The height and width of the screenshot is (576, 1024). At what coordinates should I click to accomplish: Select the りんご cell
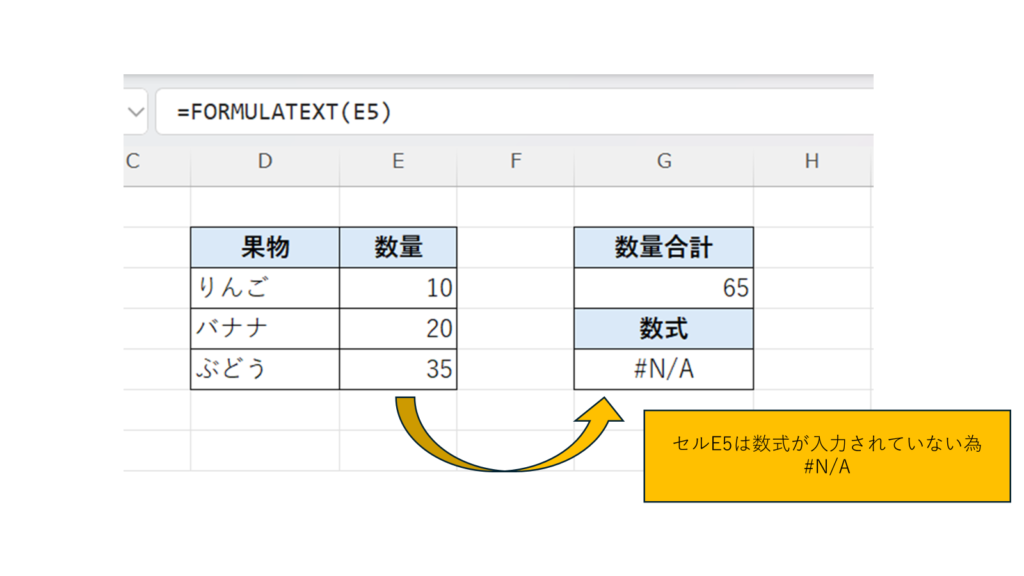[x=264, y=288]
